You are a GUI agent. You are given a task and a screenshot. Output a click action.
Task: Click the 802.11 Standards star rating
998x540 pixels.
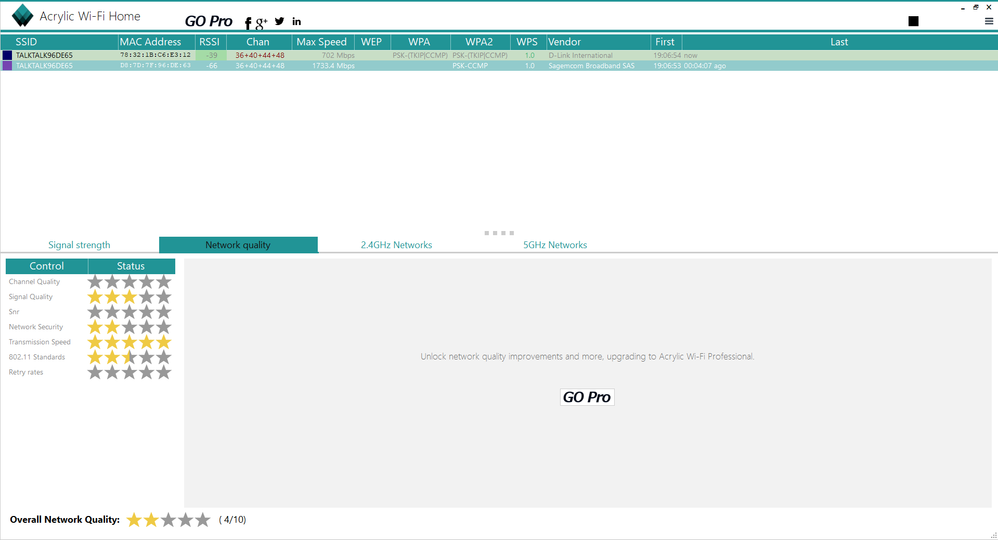129,357
